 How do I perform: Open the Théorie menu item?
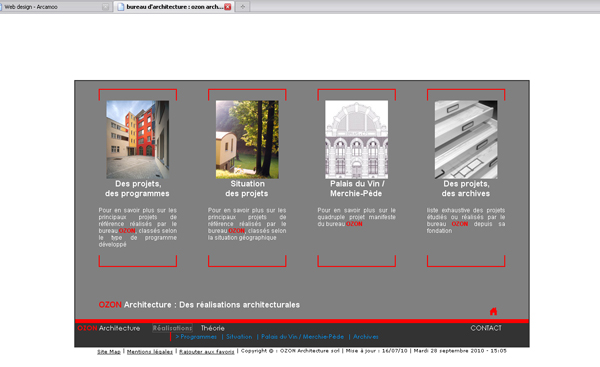coord(212,328)
